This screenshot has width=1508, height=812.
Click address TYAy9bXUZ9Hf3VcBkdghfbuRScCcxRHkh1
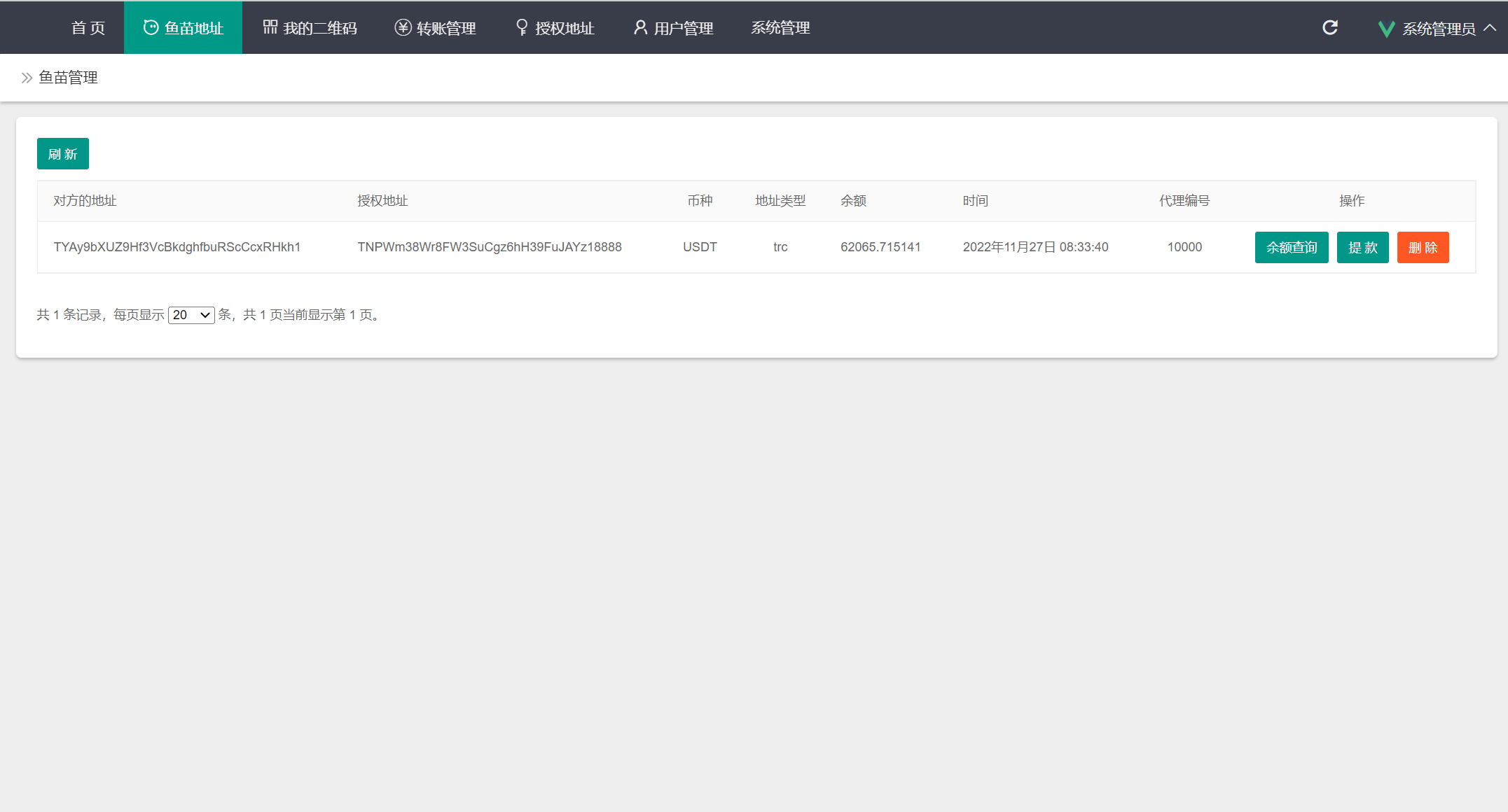[177, 247]
